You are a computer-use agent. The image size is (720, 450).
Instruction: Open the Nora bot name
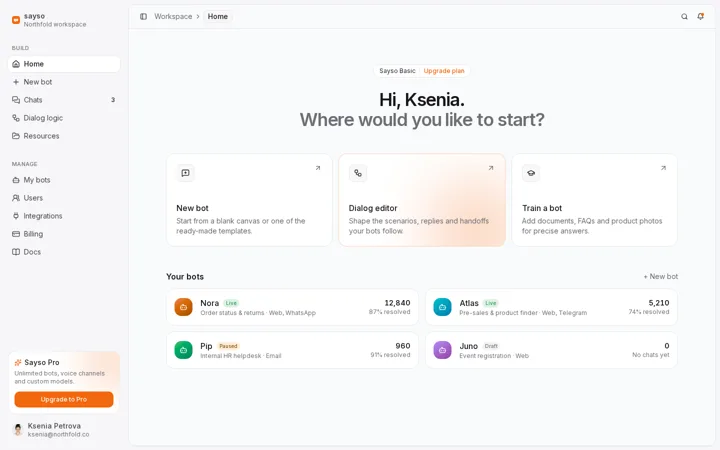point(209,303)
